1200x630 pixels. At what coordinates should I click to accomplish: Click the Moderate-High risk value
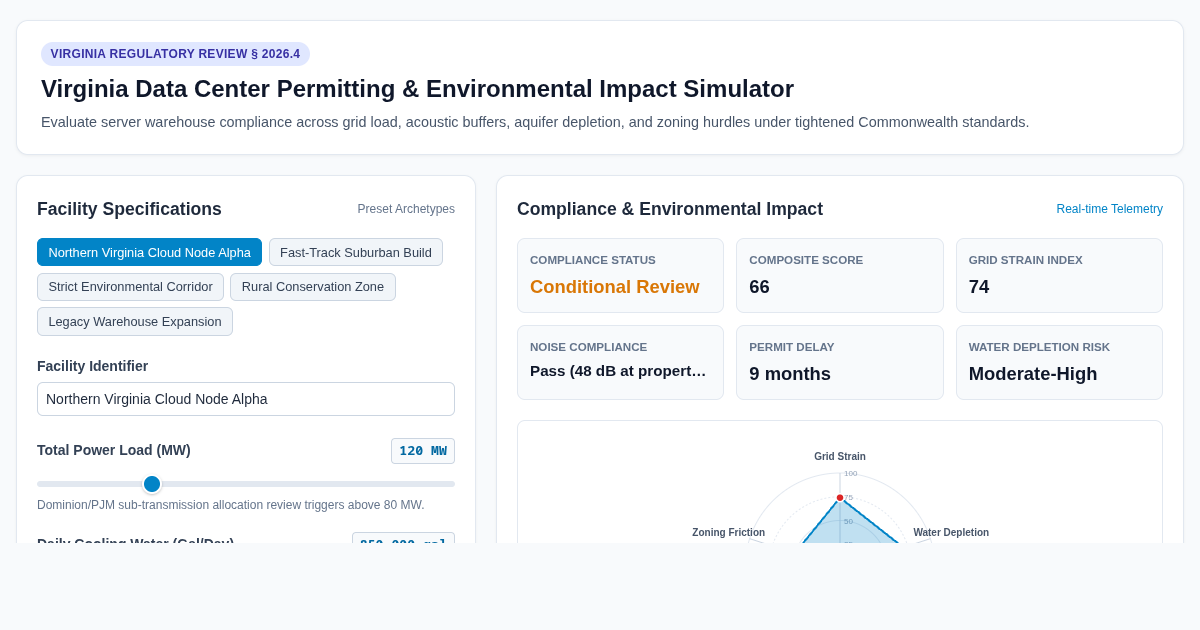coord(1033,374)
